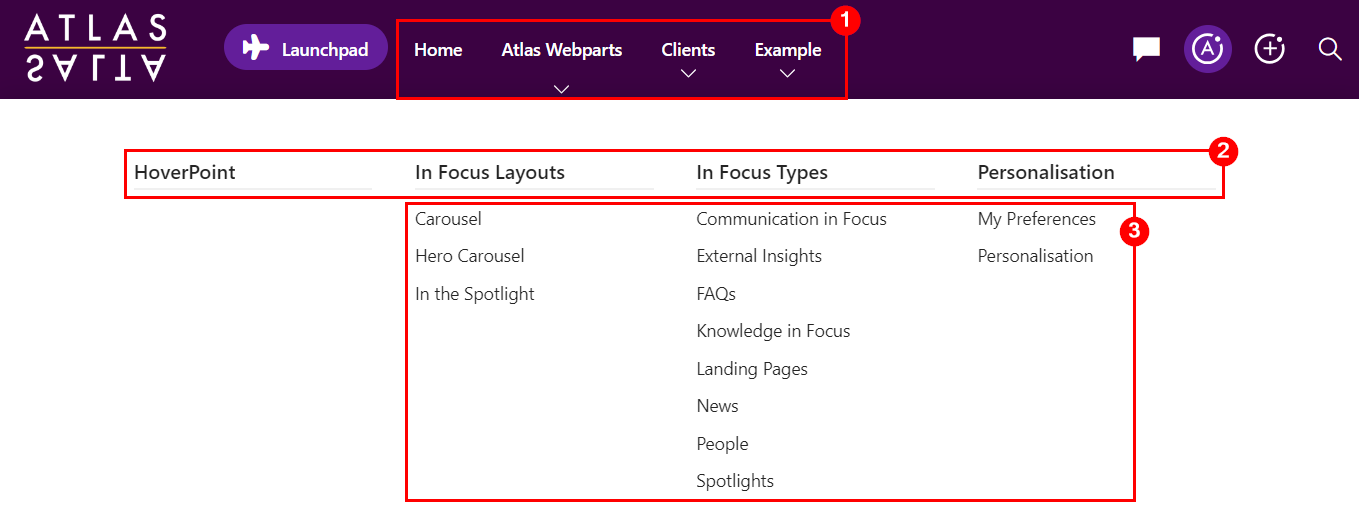The image size is (1359, 517).
Task: Open the circular user profile icon
Action: [x=1208, y=49]
